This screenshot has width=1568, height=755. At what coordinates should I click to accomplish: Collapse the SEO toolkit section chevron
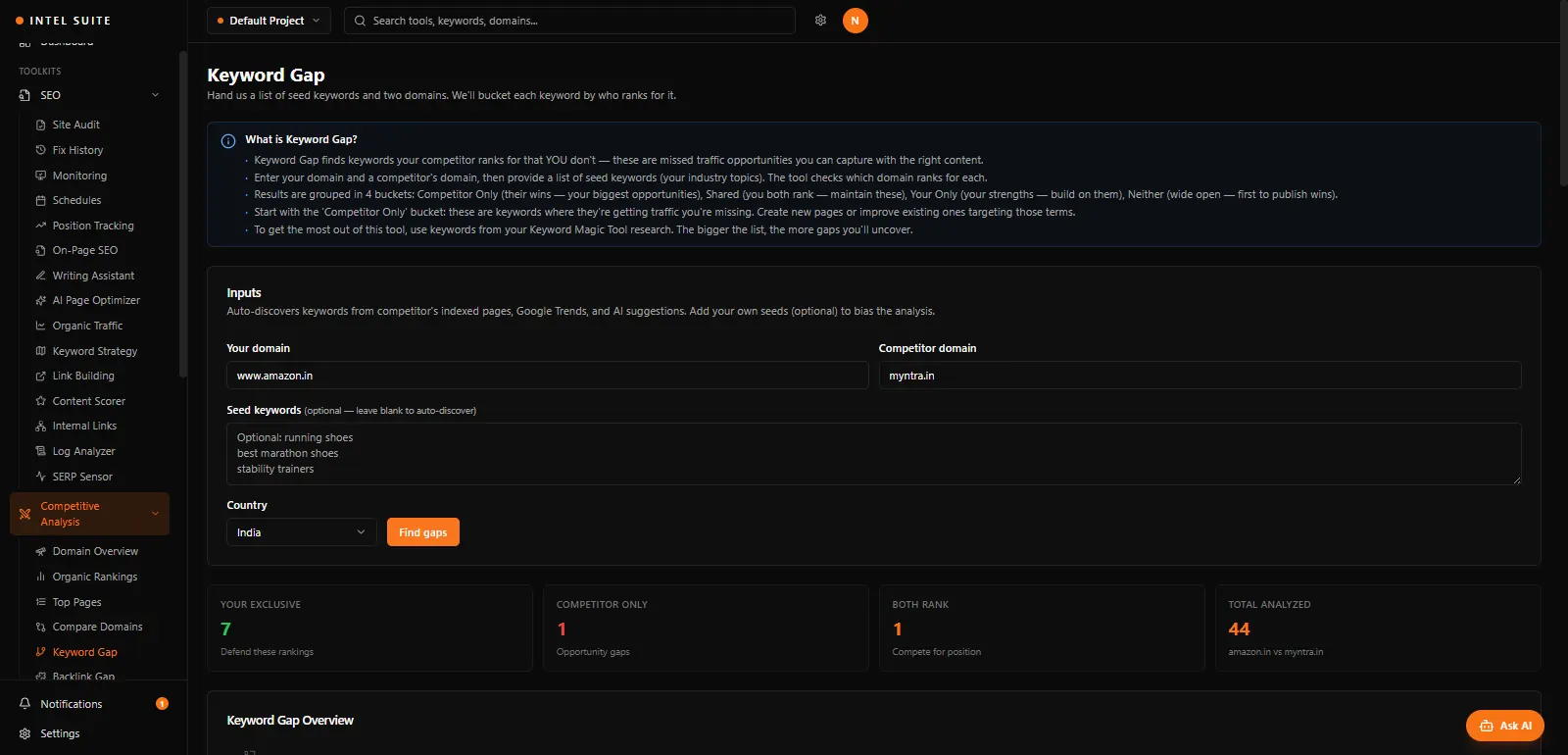pos(155,95)
